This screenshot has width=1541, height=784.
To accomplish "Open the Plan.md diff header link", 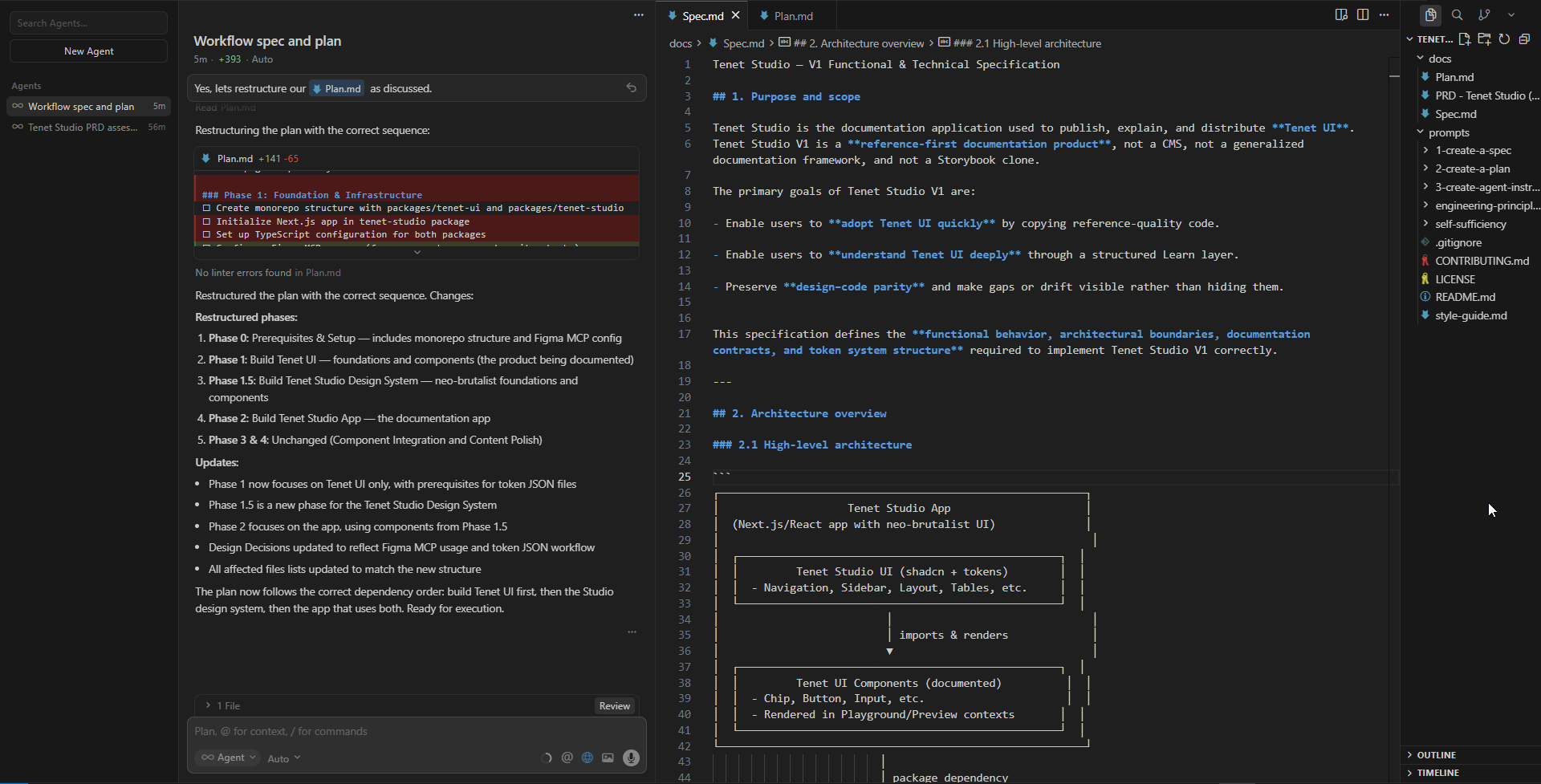I will [x=235, y=158].
